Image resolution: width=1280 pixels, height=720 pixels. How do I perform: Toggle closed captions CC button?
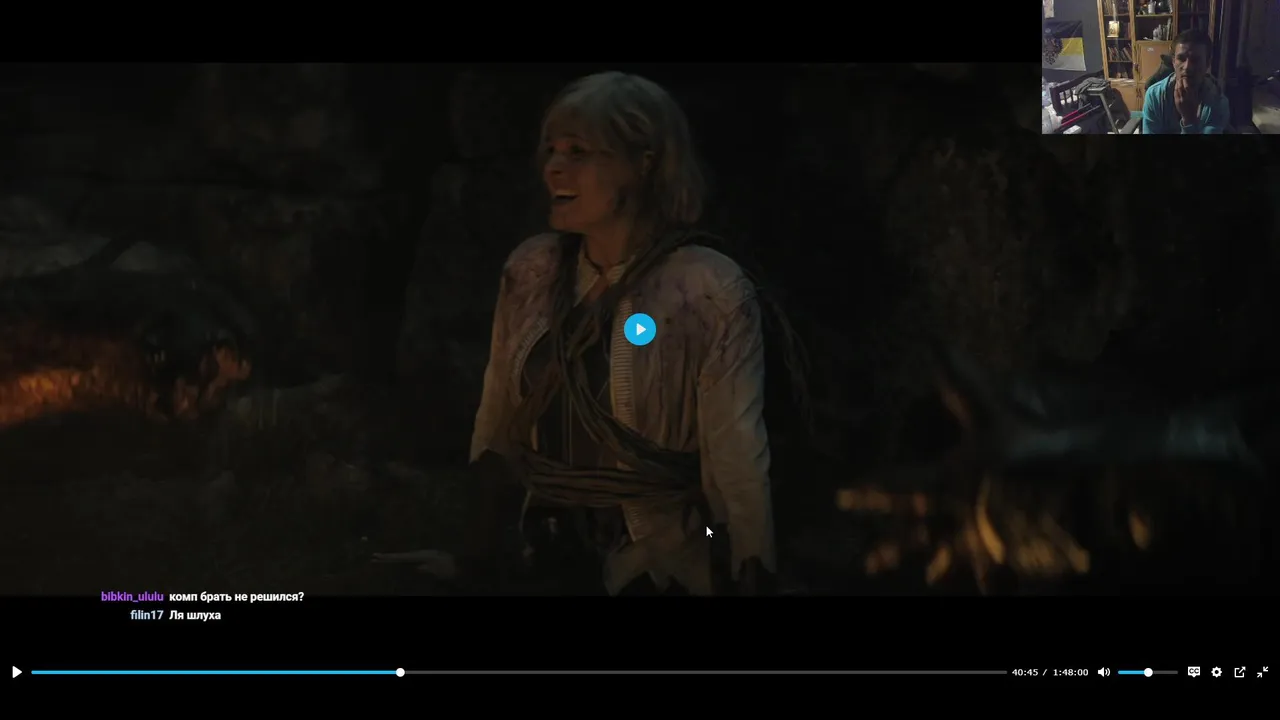point(1194,672)
